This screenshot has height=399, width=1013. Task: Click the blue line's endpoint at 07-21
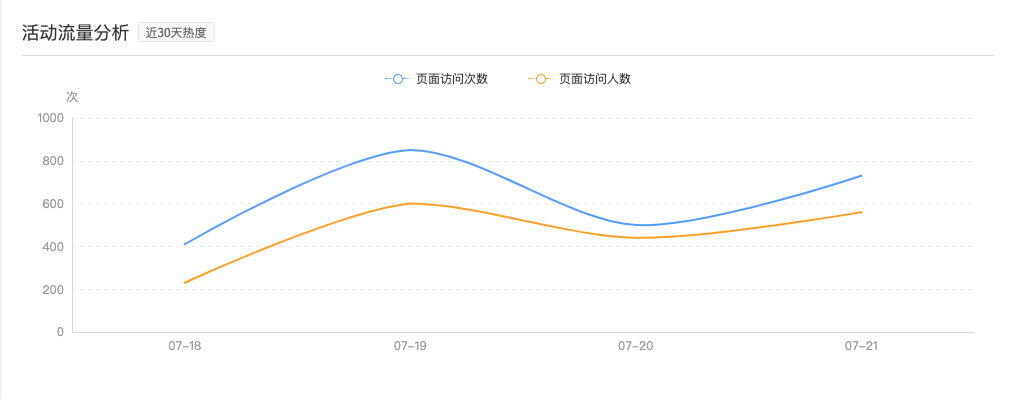[861, 176]
